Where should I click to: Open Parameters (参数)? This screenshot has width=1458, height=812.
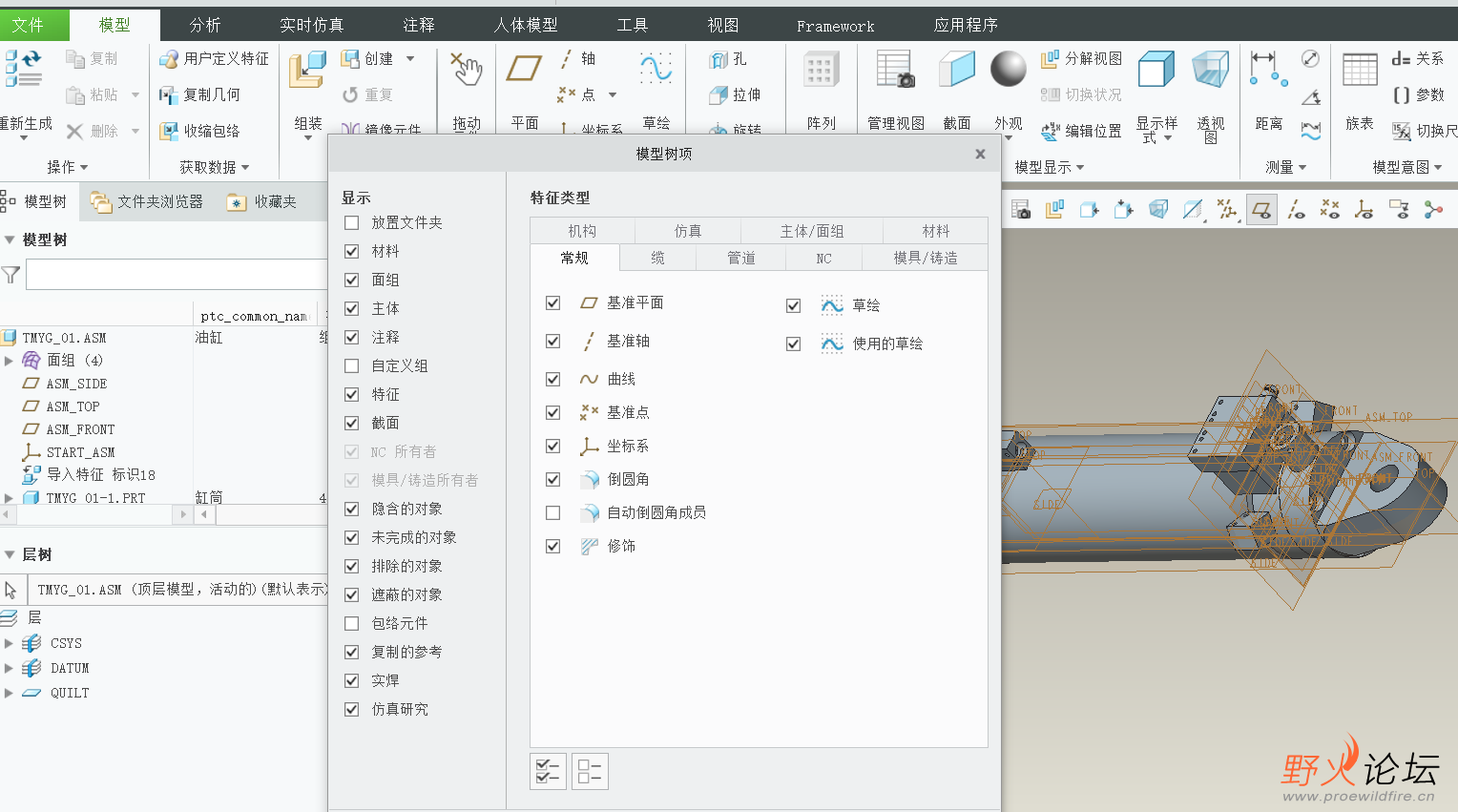coord(1418,94)
